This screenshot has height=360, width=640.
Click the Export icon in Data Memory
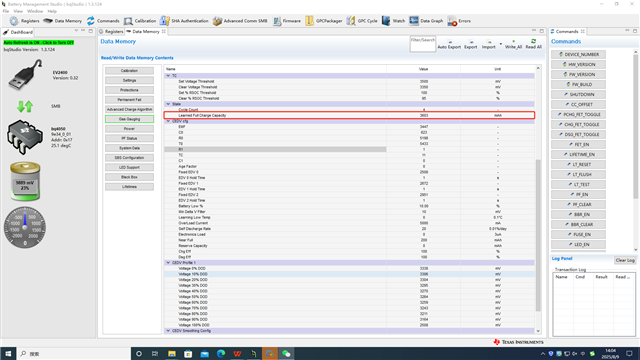tap(470, 44)
